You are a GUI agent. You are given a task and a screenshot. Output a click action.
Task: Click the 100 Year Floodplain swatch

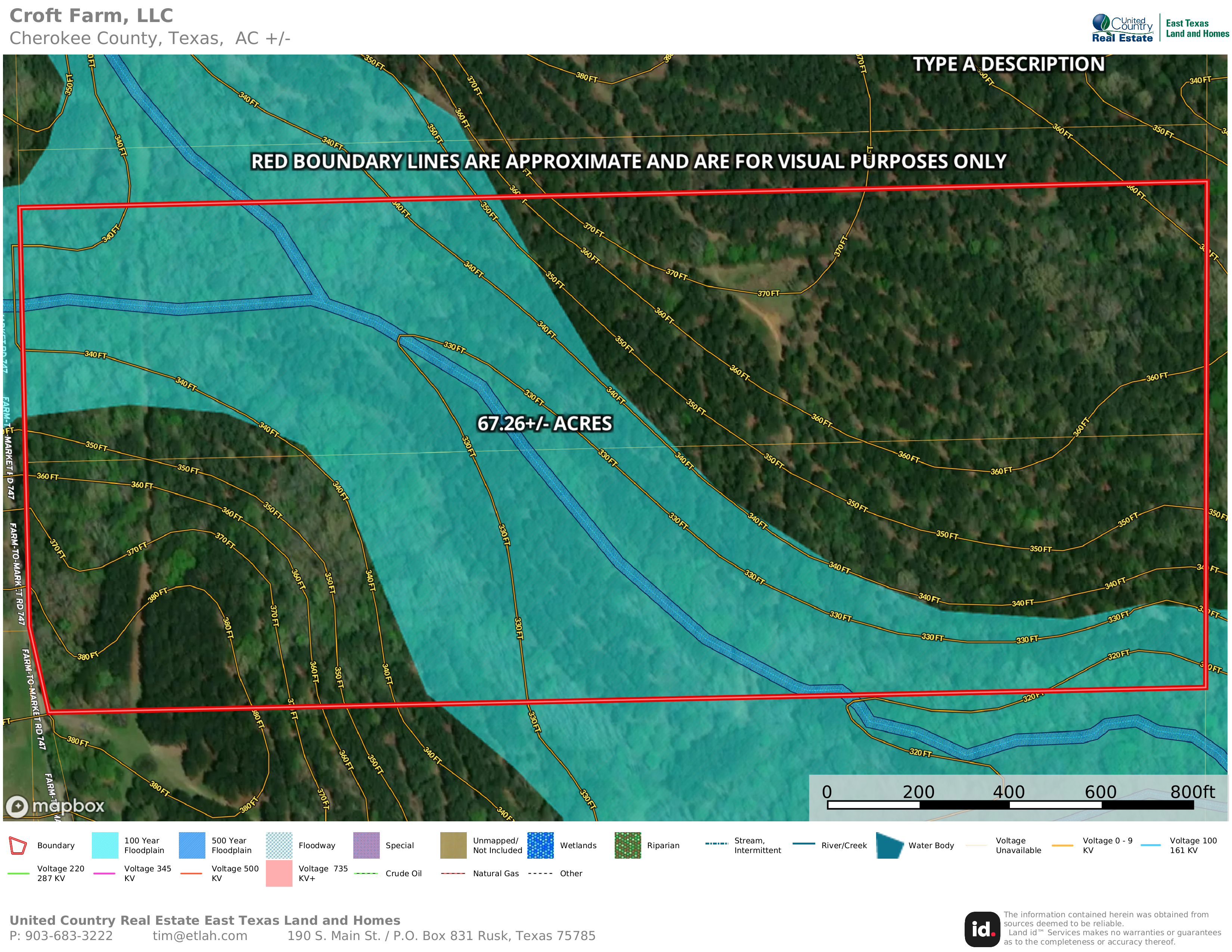pos(105,845)
